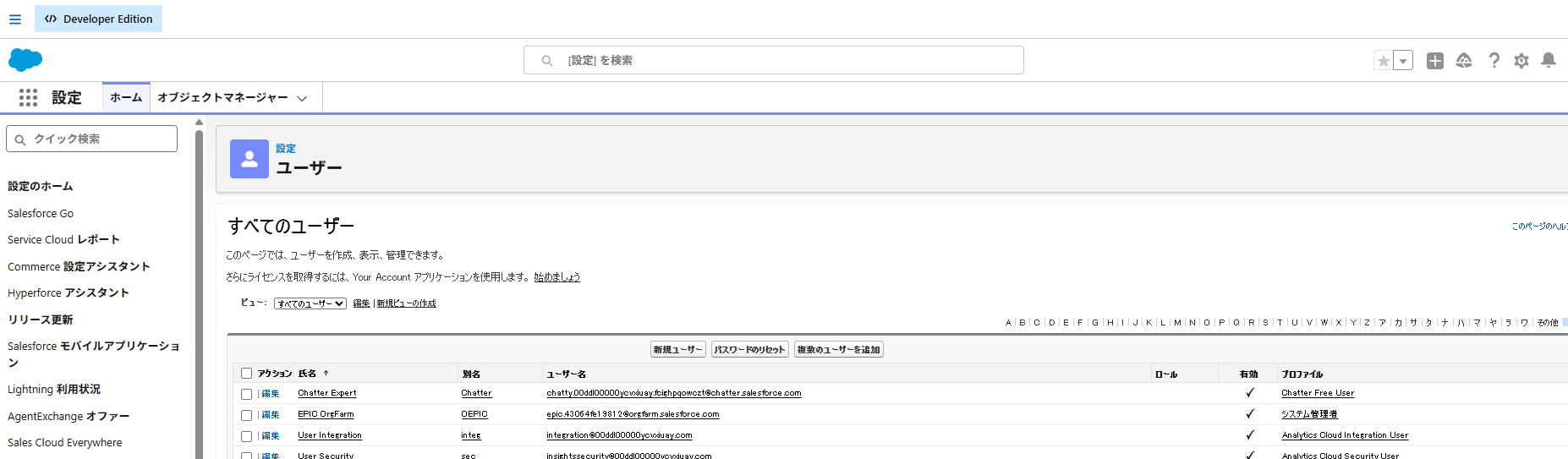Open the favorites list dropdown arrow
The width and height of the screenshot is (1568, 459).
pos(1403,61)
